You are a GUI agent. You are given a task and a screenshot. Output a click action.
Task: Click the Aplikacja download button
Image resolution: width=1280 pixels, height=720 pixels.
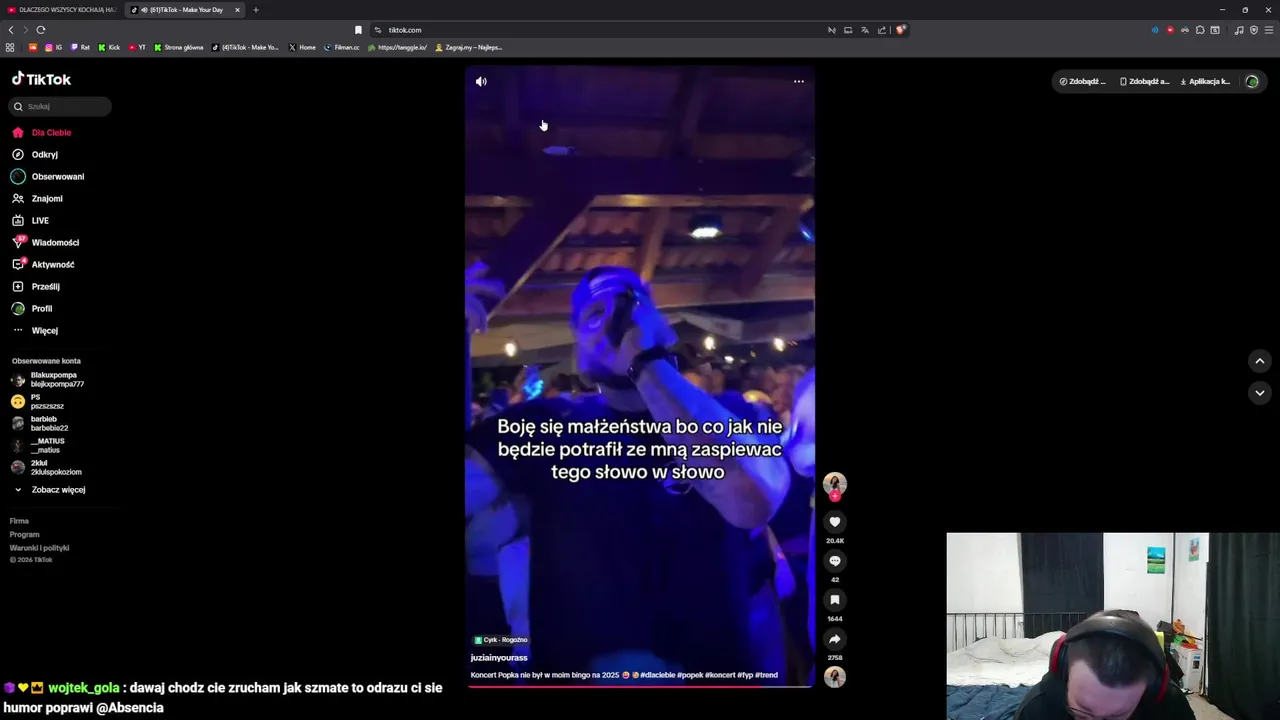(1206, 81)
